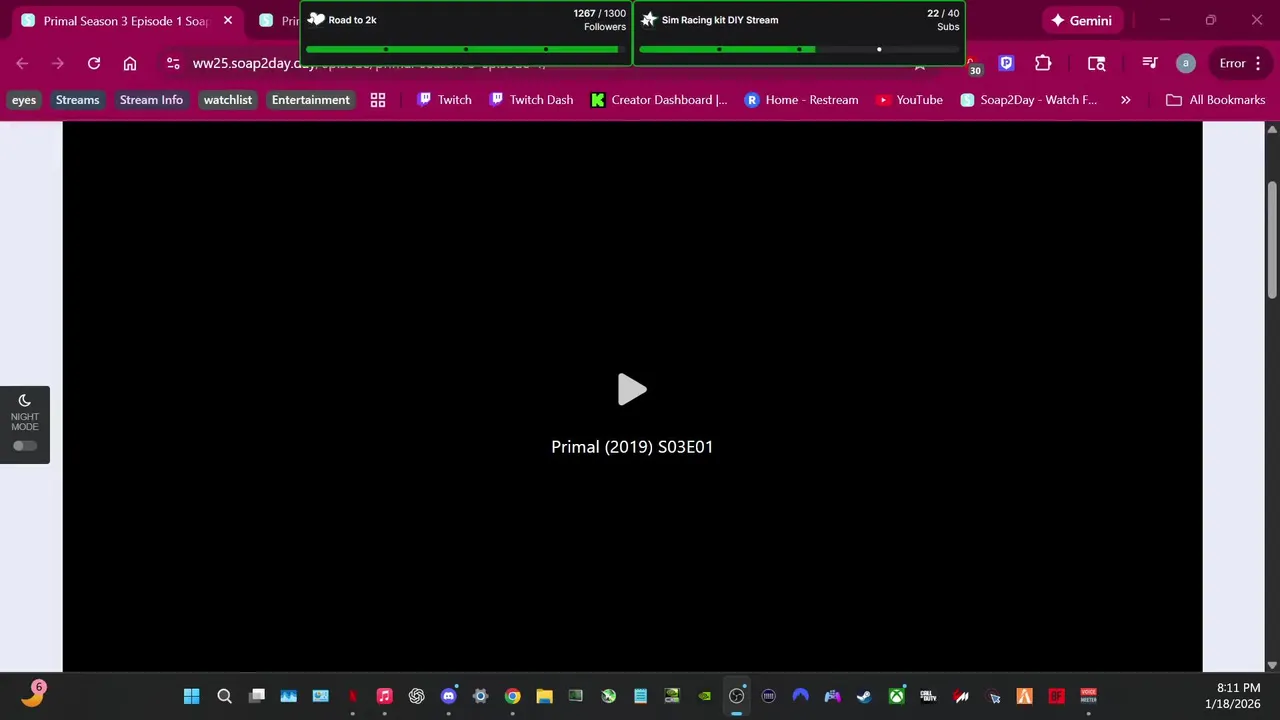1280x720 pixels.
Task: Go back to the previous page
Action: coord(22,63)
